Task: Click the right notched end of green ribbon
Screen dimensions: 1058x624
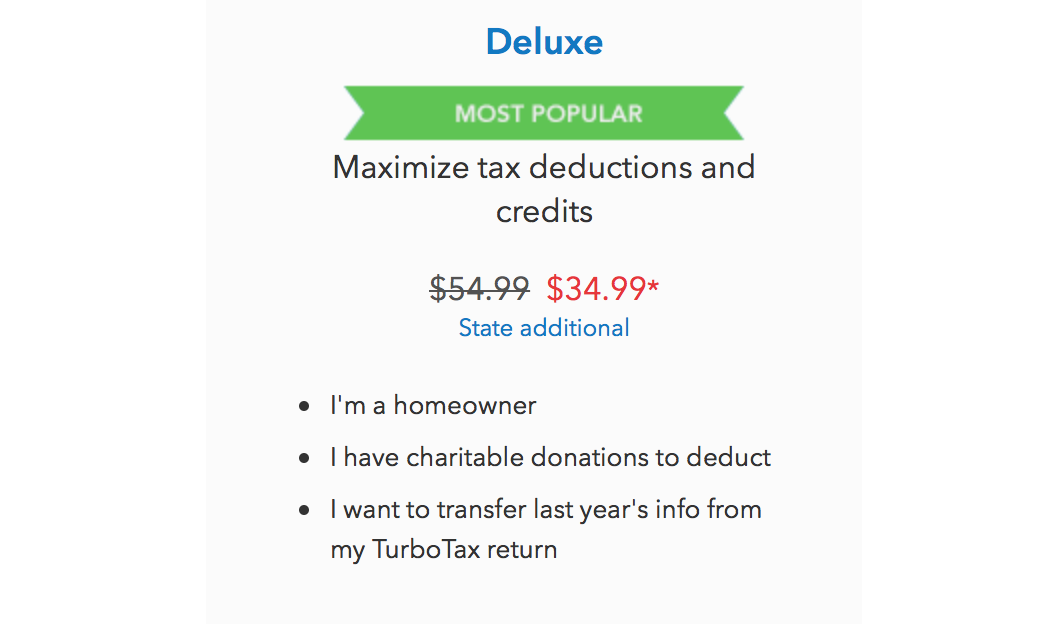Action: pos(733,113)
